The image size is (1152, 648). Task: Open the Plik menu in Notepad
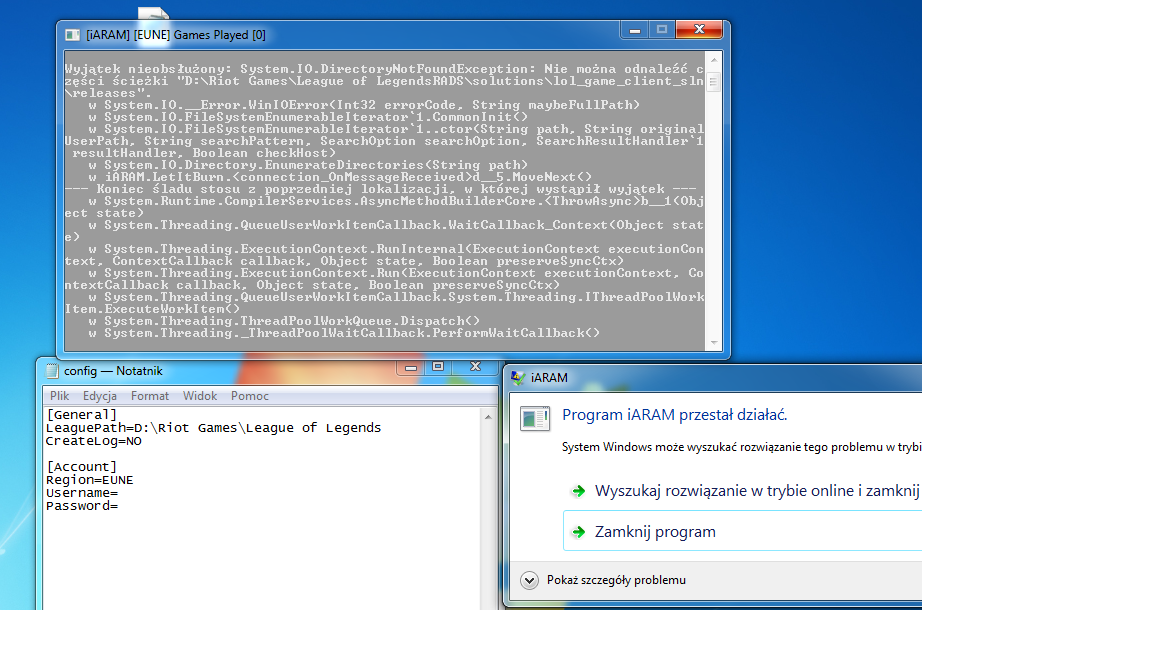click(60, 396)
